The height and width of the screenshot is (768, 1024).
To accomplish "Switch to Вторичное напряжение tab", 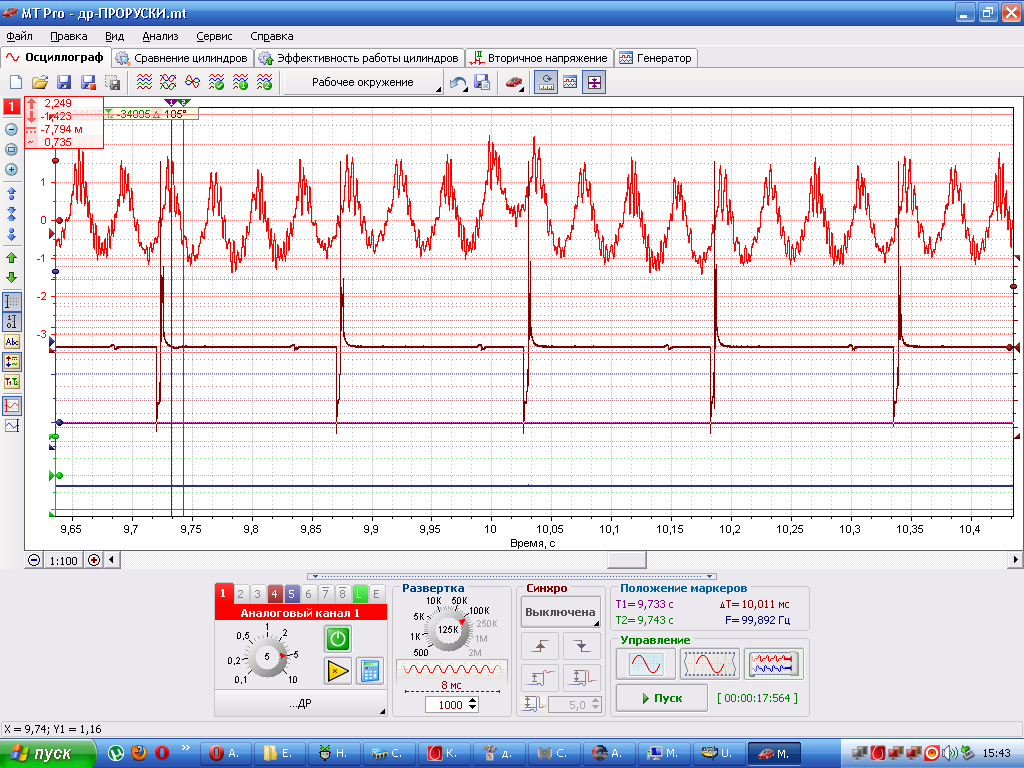I will point(539,58).
